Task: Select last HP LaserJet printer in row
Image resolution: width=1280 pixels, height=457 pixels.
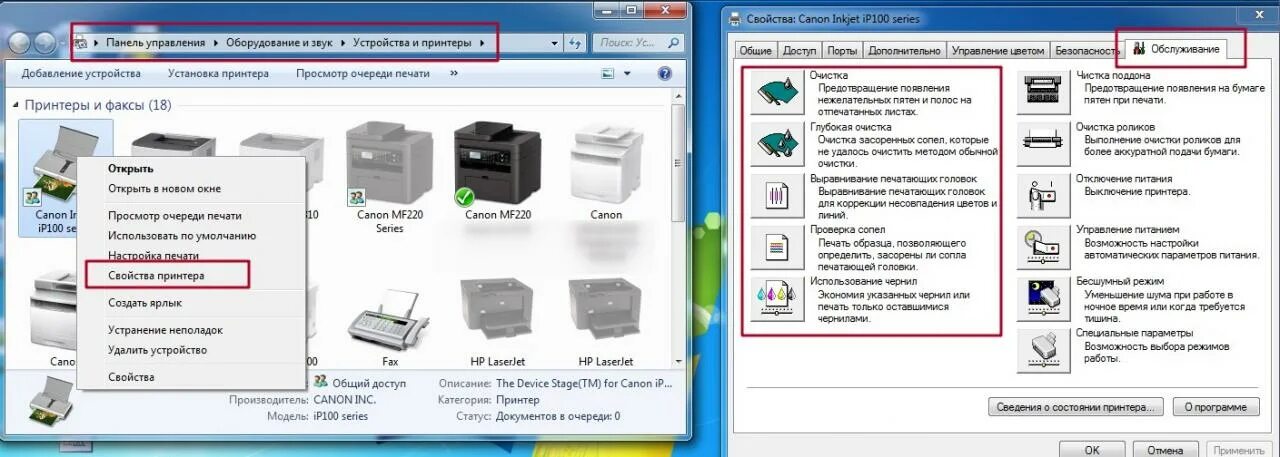Action: 606,313
